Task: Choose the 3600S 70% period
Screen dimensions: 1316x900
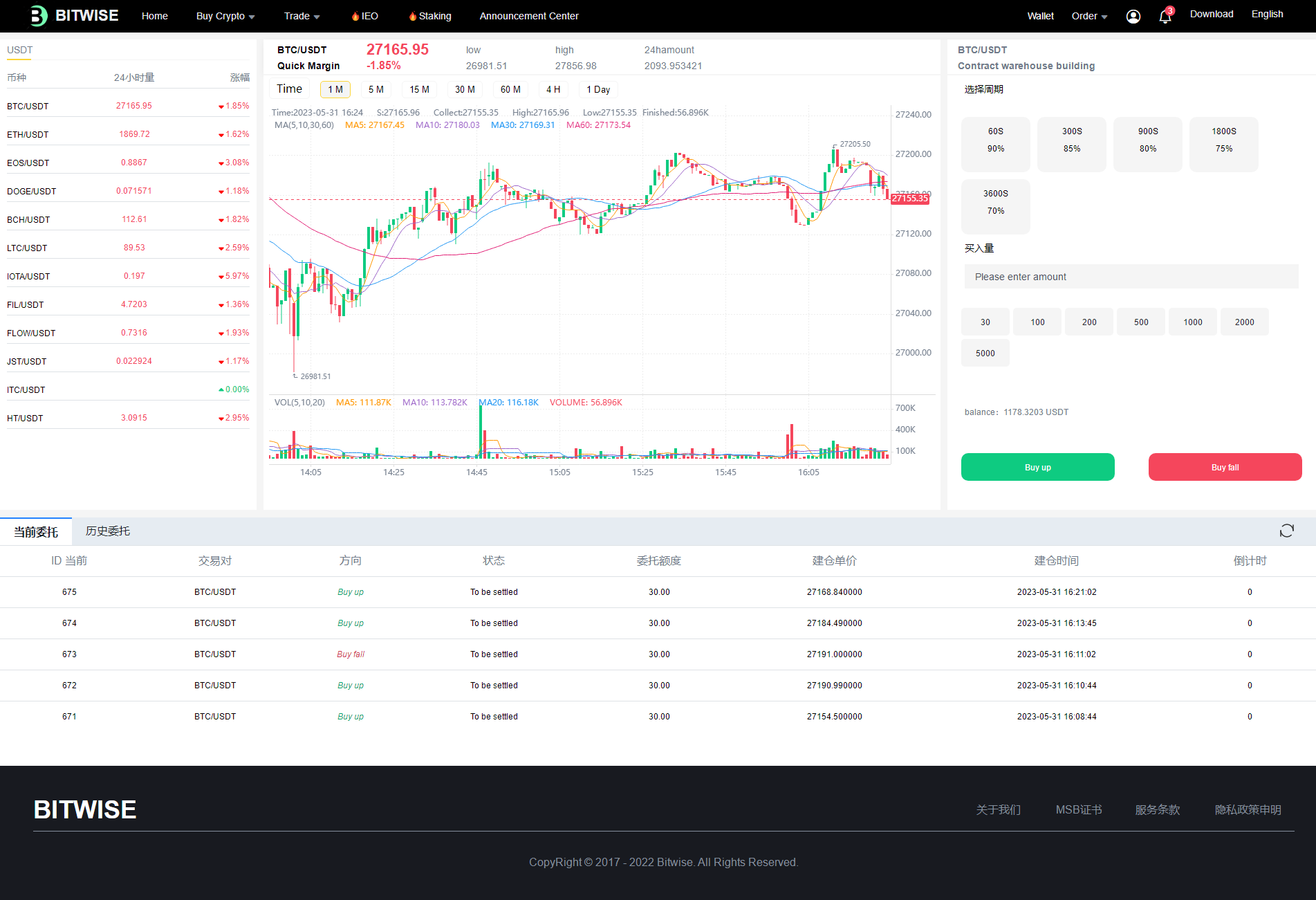Action: point(996,206)
